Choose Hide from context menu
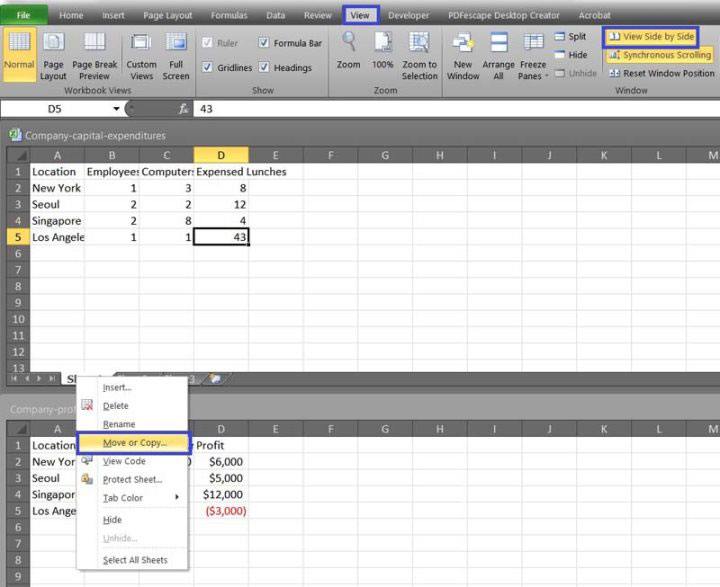The height and width of the screenshot is (587, 720). [133, 519]
